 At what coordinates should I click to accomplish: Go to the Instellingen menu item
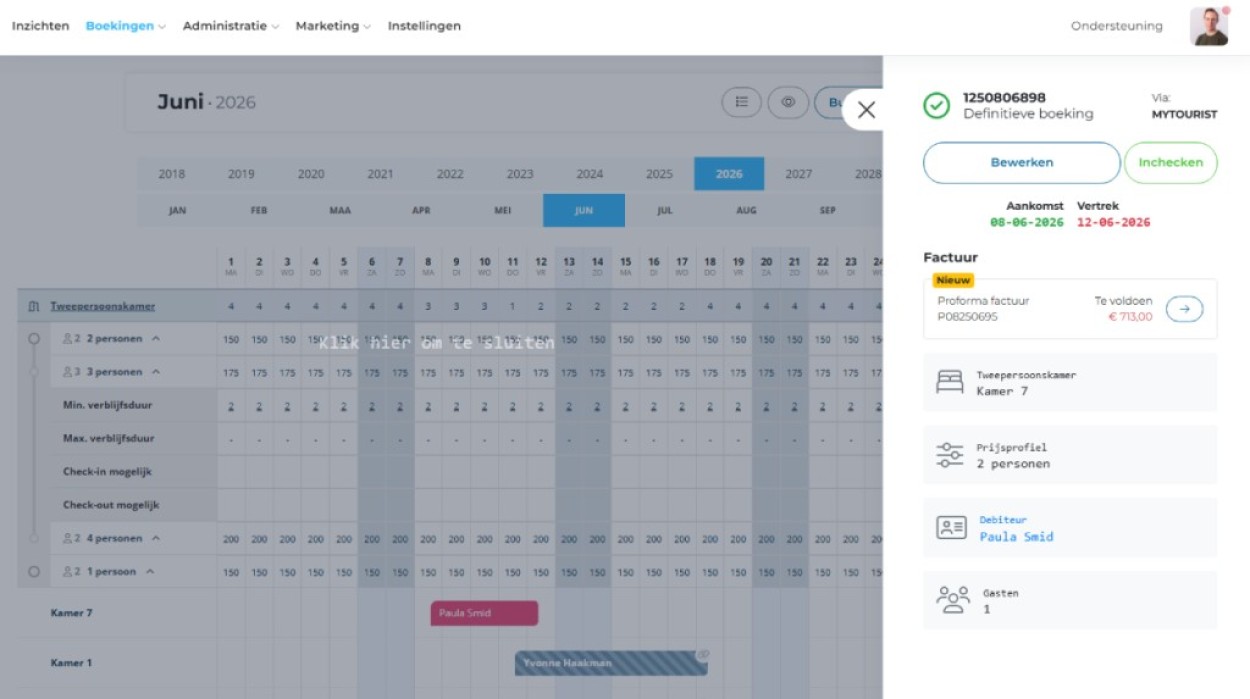click(x=424, y=26)
